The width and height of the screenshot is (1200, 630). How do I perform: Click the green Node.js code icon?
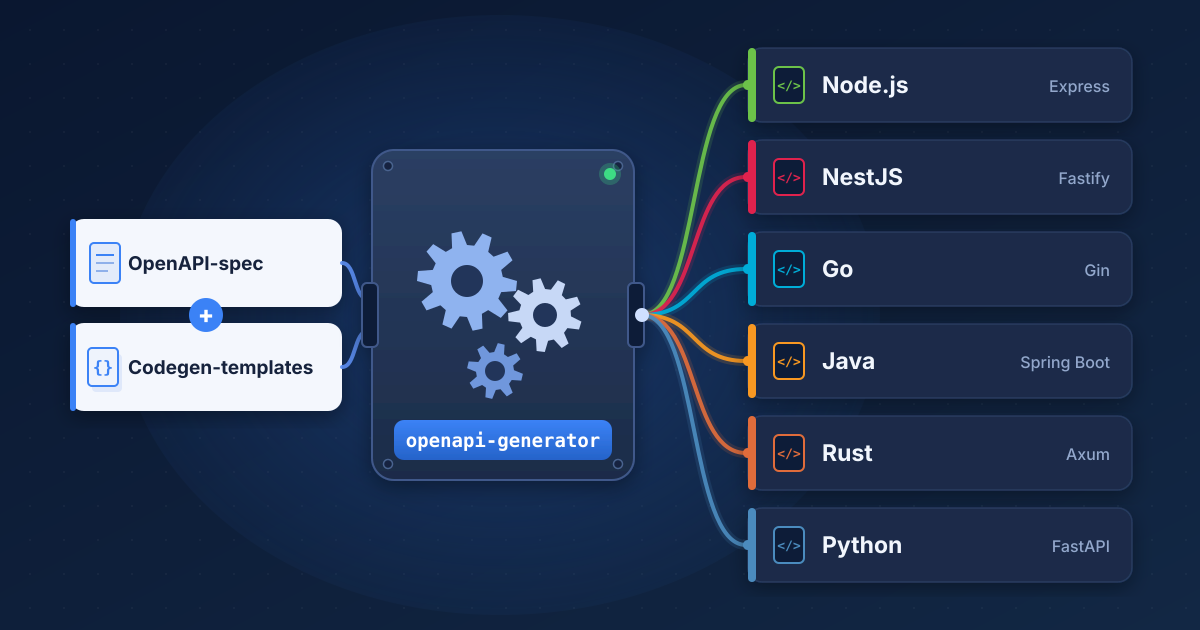pyautogui.click(x=789, y=86)
